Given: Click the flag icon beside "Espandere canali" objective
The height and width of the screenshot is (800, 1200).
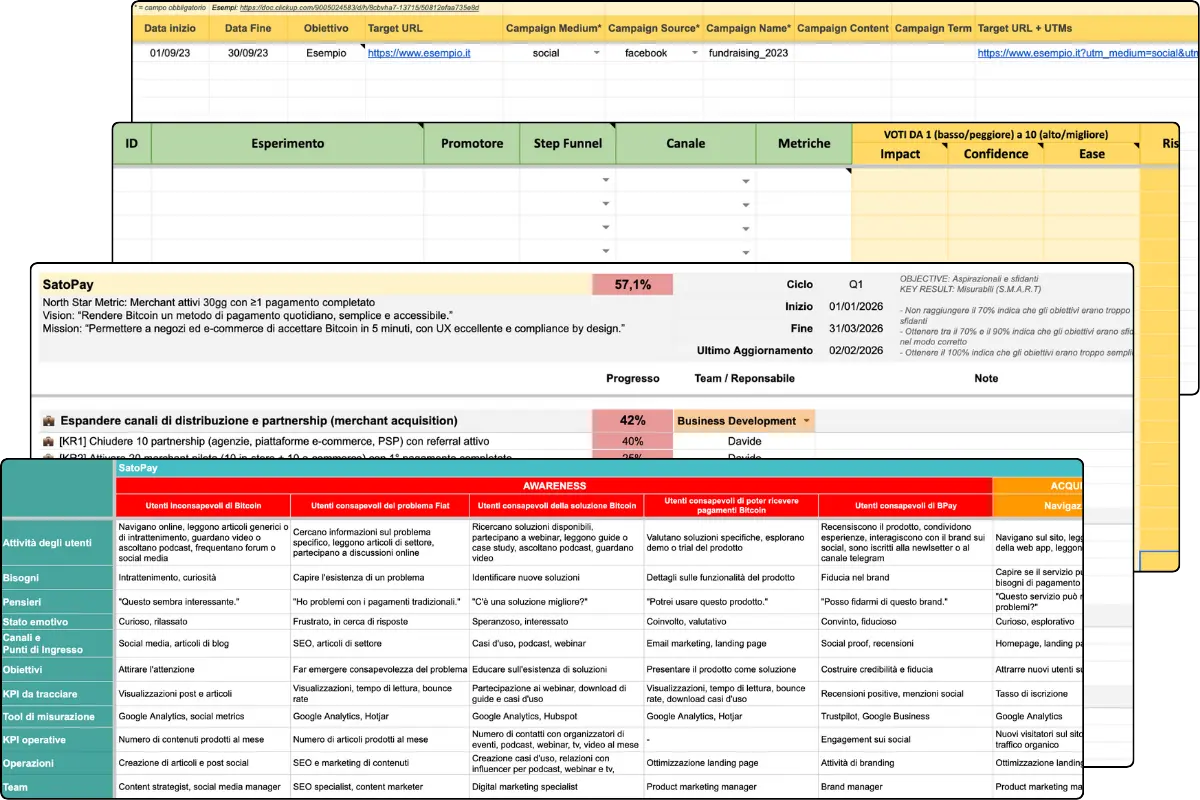Looking at the screenshot, I should 48,418.
